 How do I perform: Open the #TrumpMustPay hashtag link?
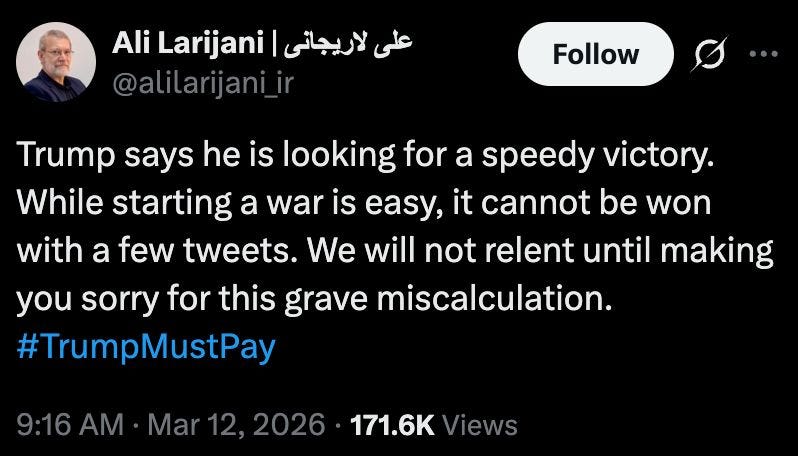coord(146,348)
